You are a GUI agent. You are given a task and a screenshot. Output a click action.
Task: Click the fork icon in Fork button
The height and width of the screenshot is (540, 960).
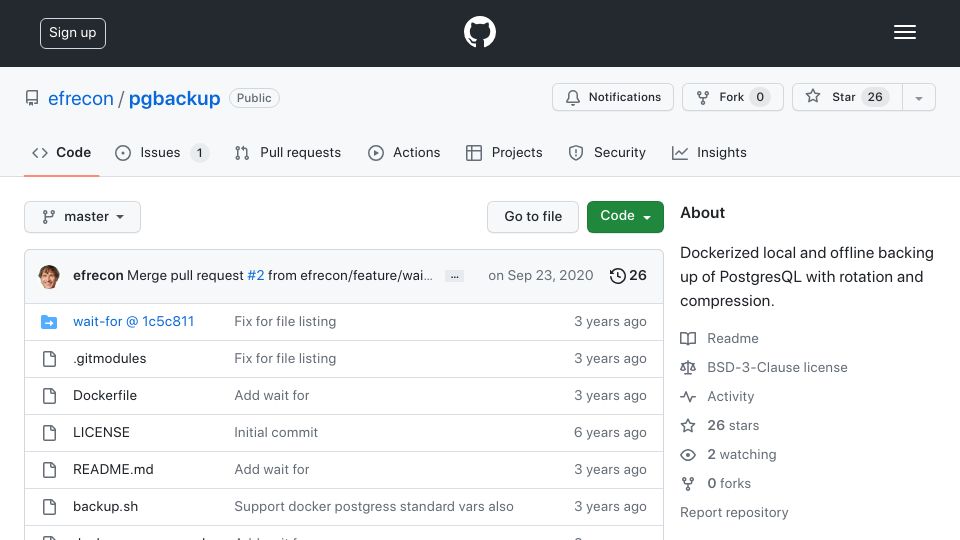pos(703,97)
